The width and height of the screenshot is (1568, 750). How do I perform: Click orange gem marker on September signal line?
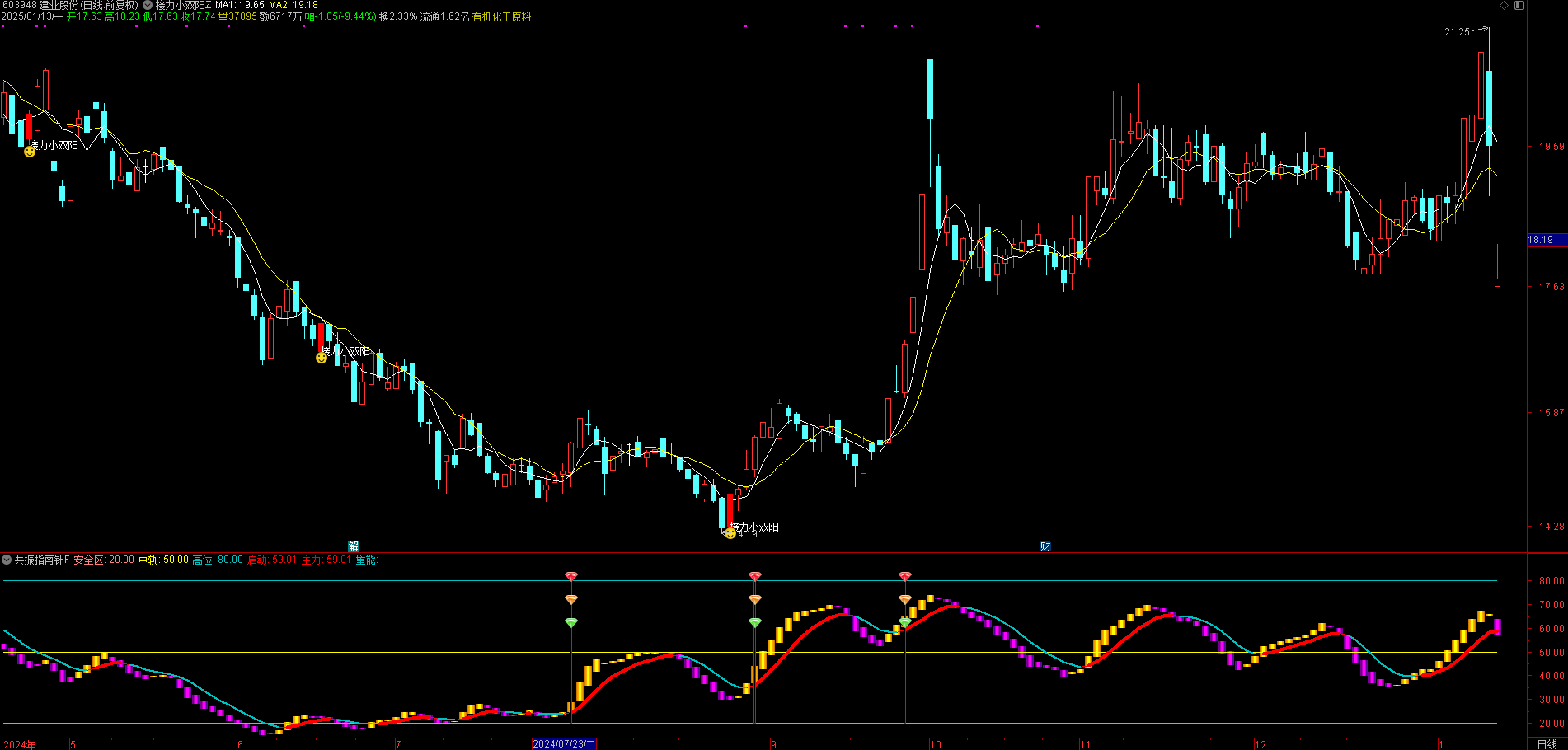pyautogui.click(x=754, y=599)
